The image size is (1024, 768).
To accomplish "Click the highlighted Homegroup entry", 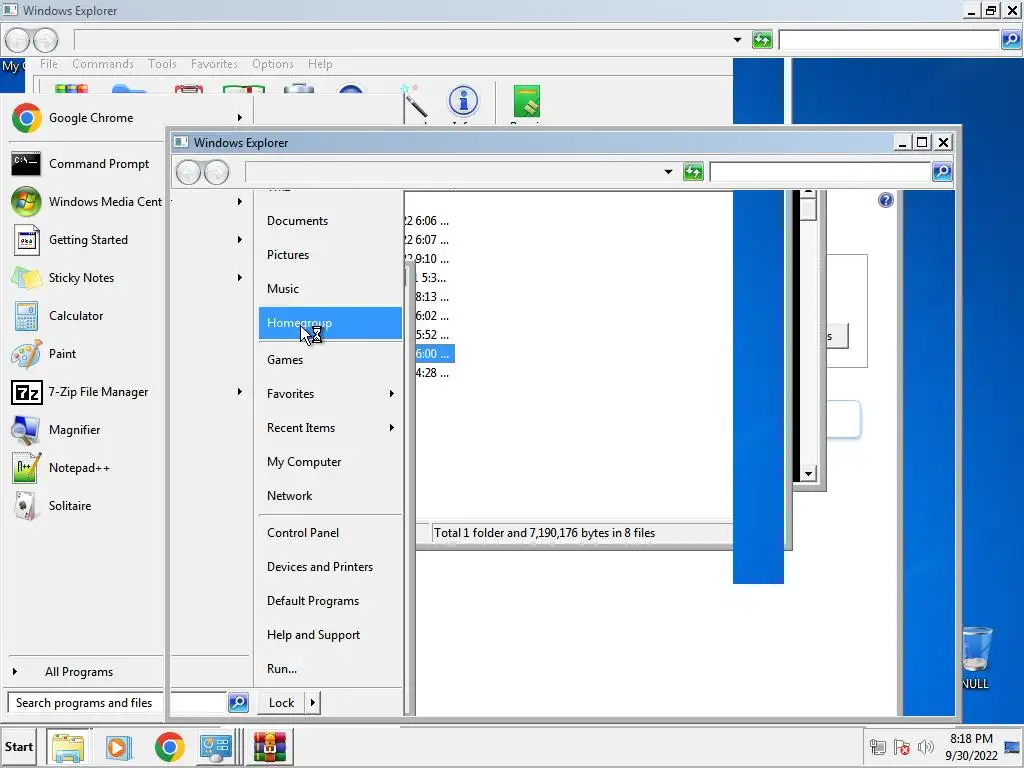I will coord(330,323).
